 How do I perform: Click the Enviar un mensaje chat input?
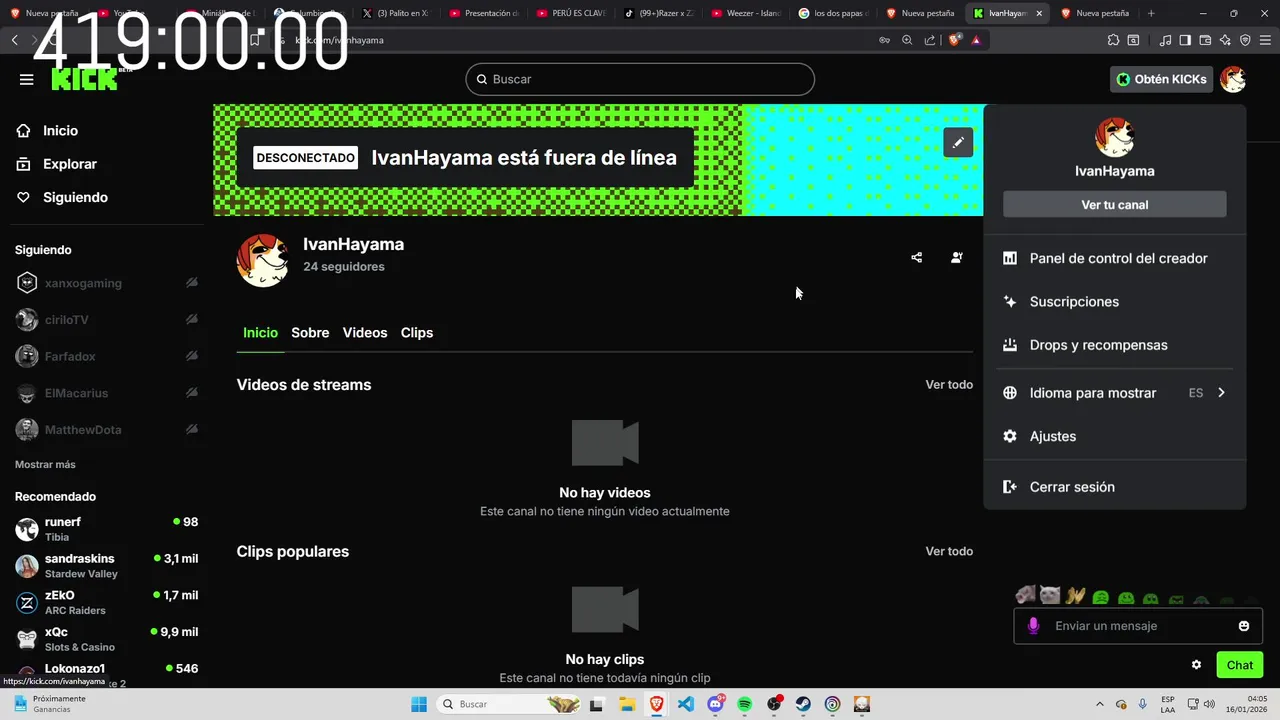pyautogui.click(x=1138, y=626)
